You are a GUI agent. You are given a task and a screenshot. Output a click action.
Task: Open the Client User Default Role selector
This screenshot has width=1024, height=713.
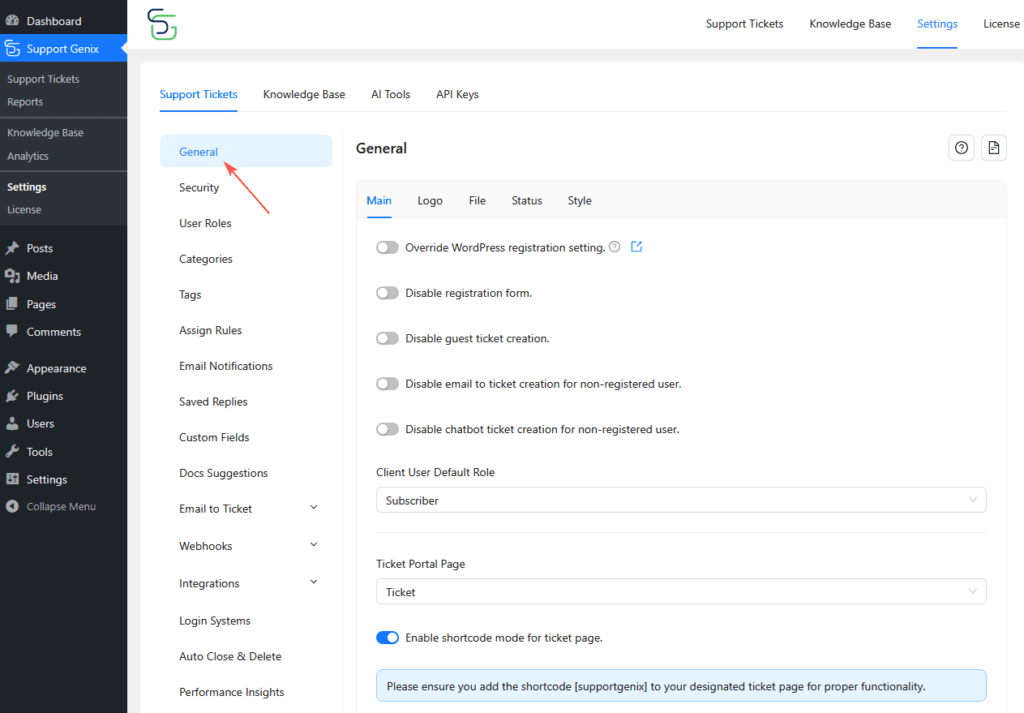tap(680, 499)
